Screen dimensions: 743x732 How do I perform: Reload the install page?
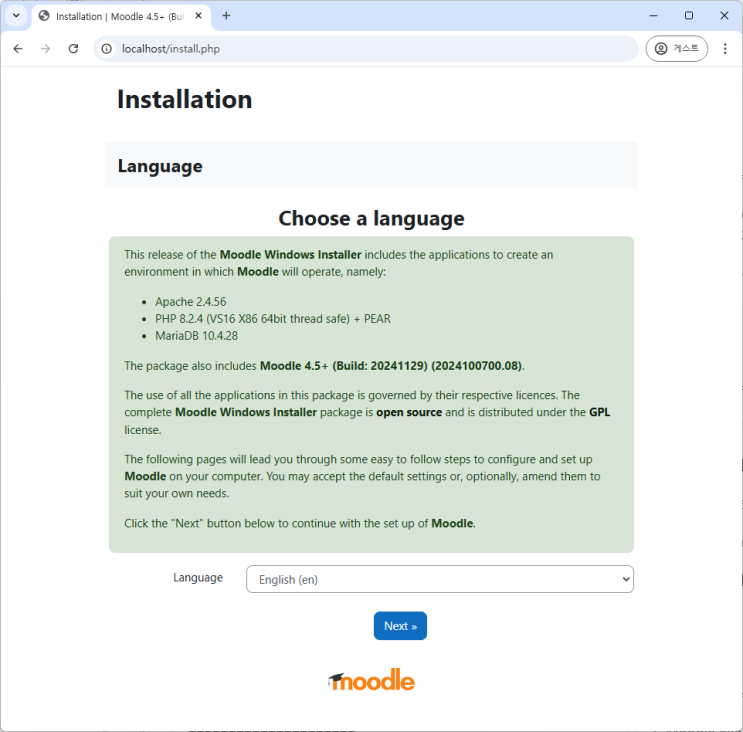pyautogui.click(x=73, y=49)
